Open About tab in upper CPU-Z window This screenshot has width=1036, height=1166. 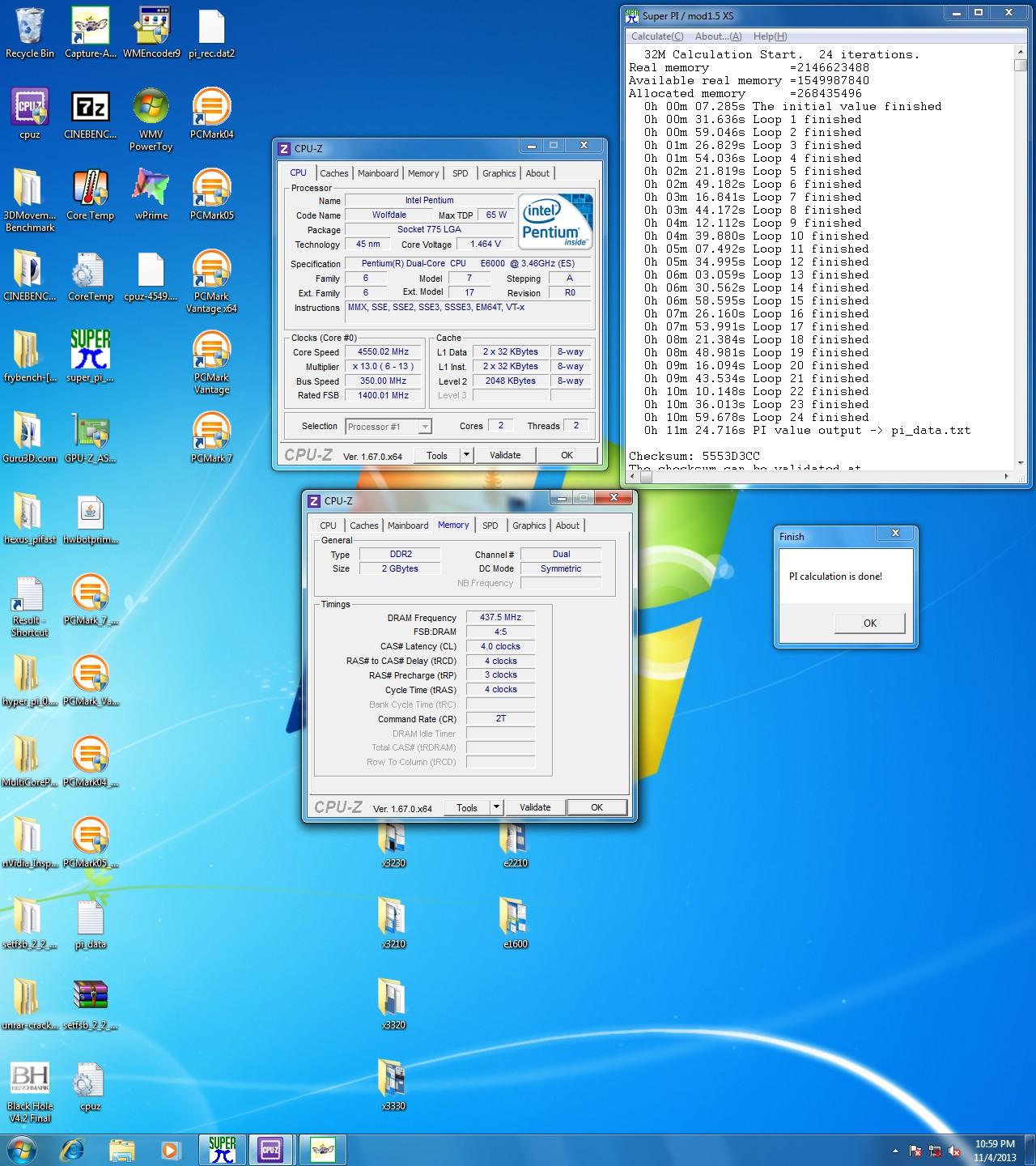tap(537, 173)
